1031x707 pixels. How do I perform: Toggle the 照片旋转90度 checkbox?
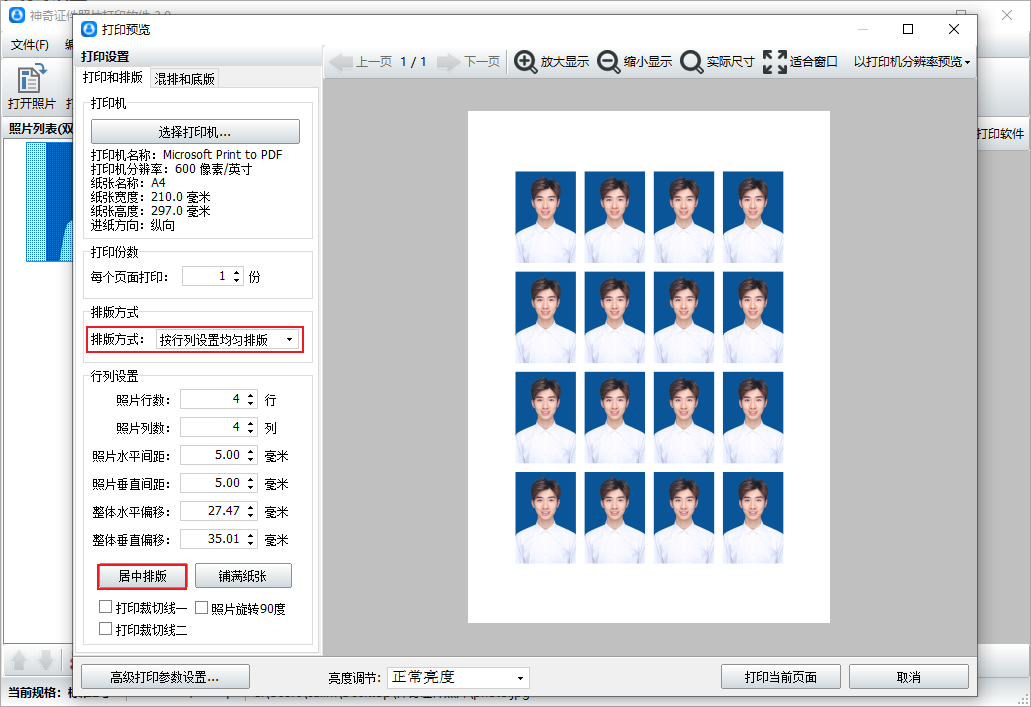tap(201, 608)
